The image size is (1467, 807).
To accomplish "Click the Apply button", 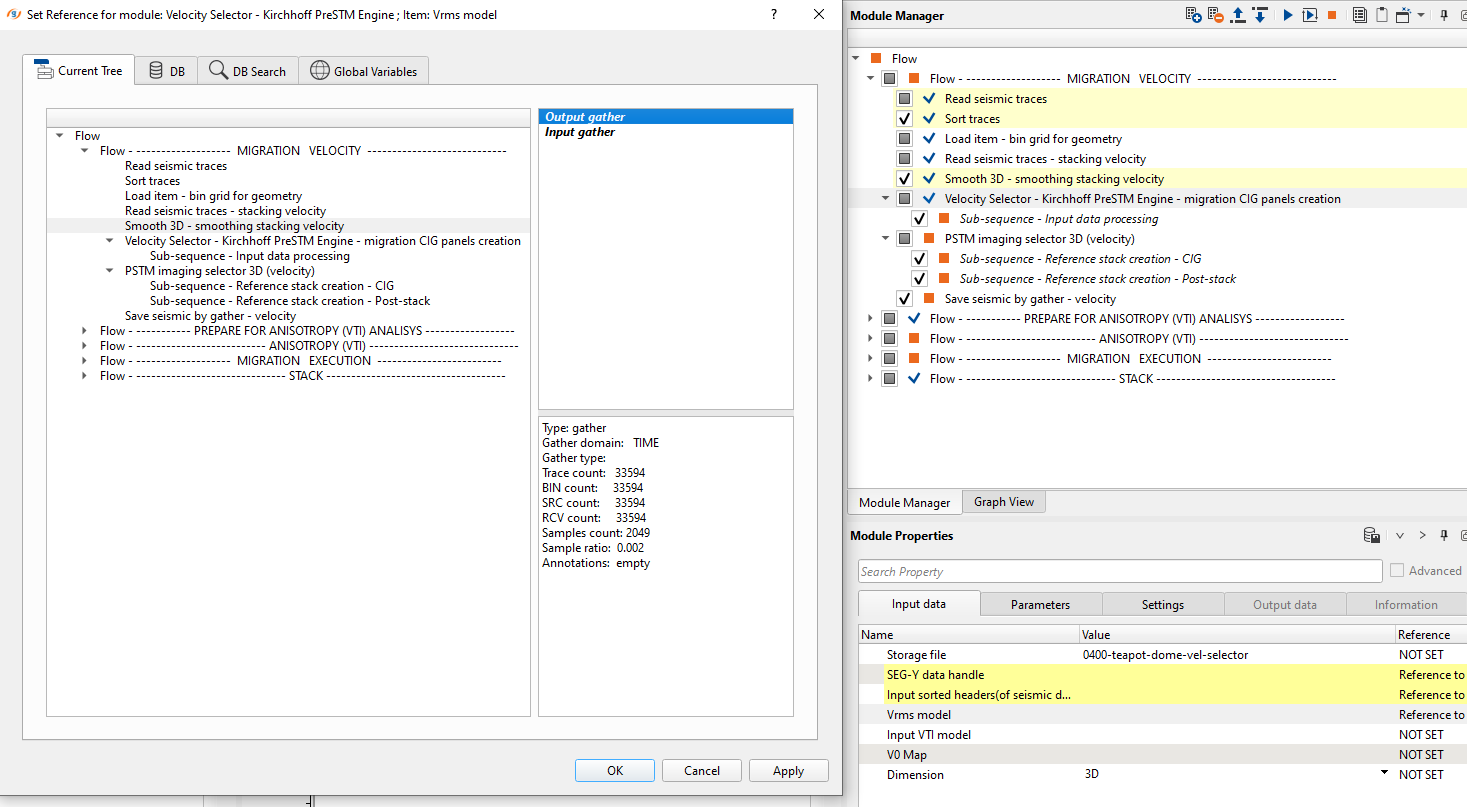I will 788,770.
